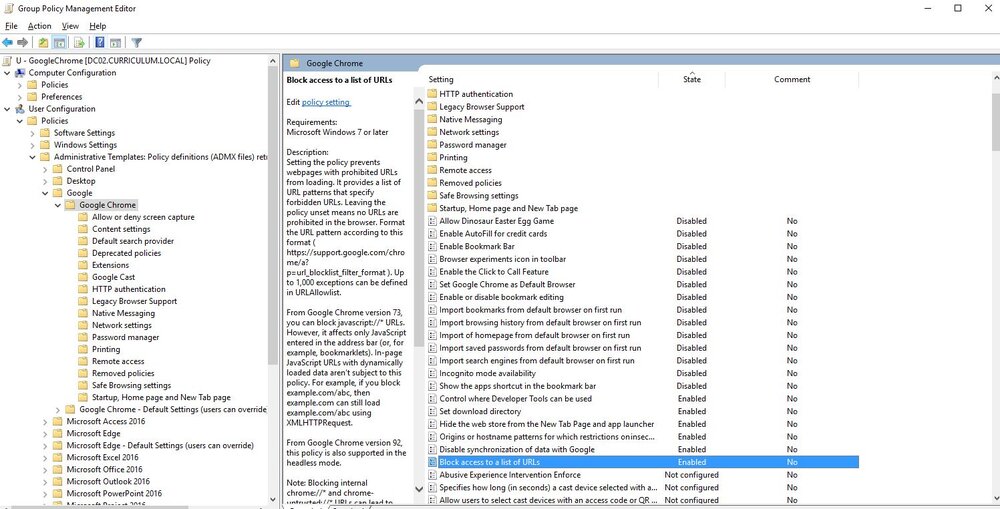This screenshot has width=1000, height=509.
Task: Open the policy setting edit link
Action: click(326, 102)
